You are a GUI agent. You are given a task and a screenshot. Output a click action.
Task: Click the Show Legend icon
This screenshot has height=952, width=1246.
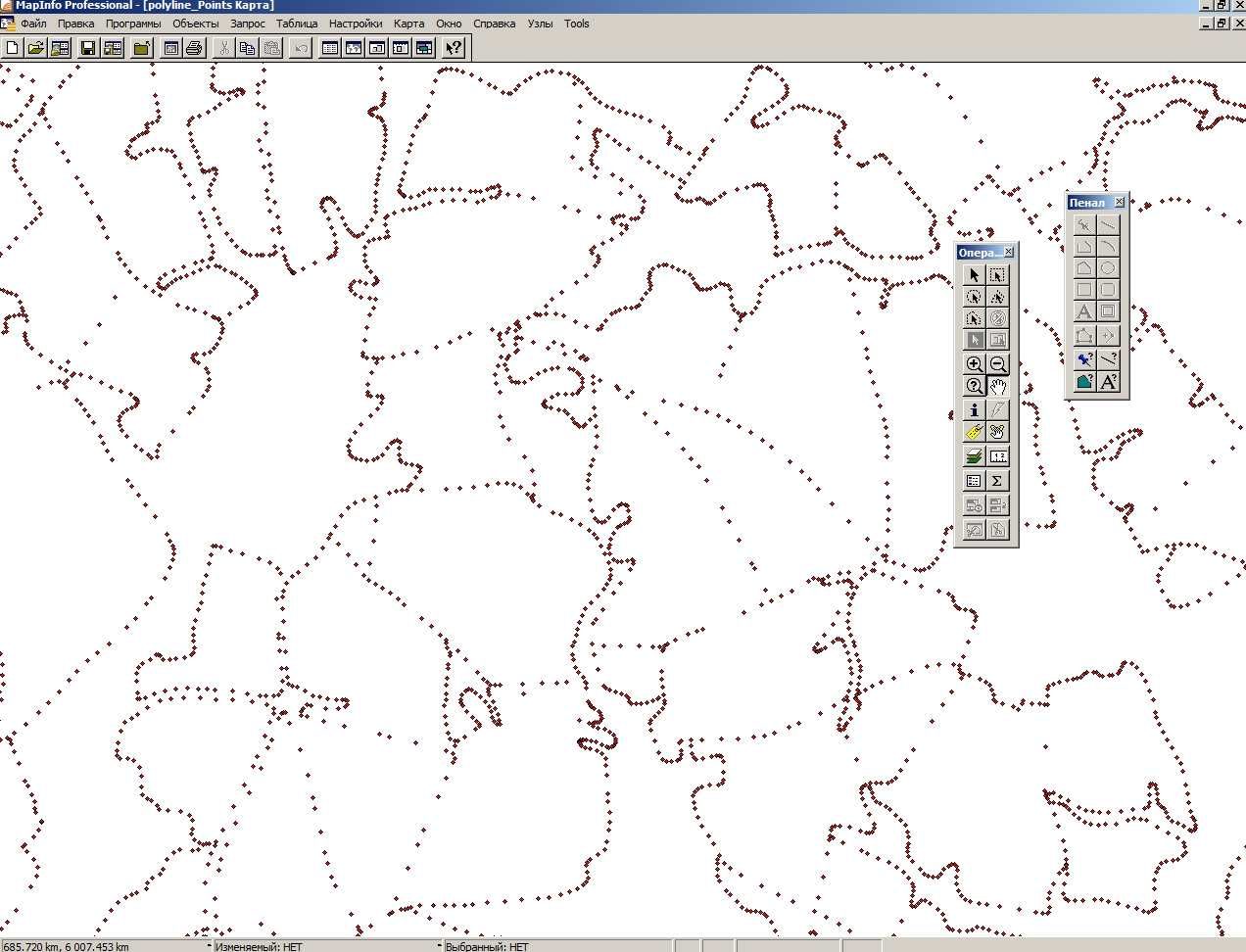pyautogui.click(x=974, y=481)
